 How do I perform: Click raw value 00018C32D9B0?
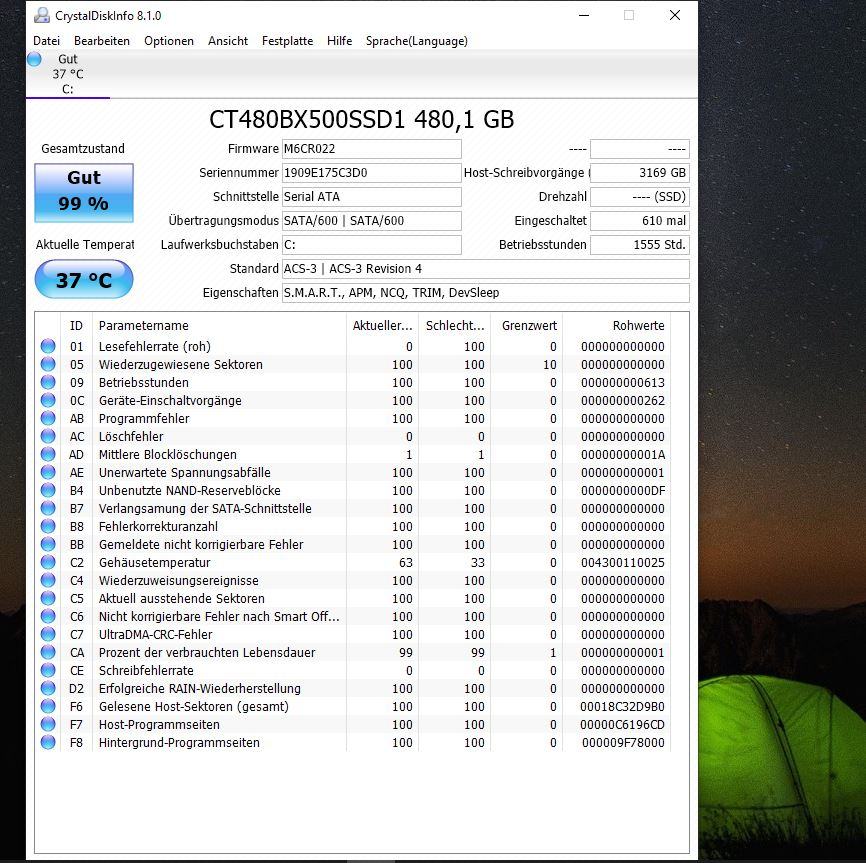point(622,707)
